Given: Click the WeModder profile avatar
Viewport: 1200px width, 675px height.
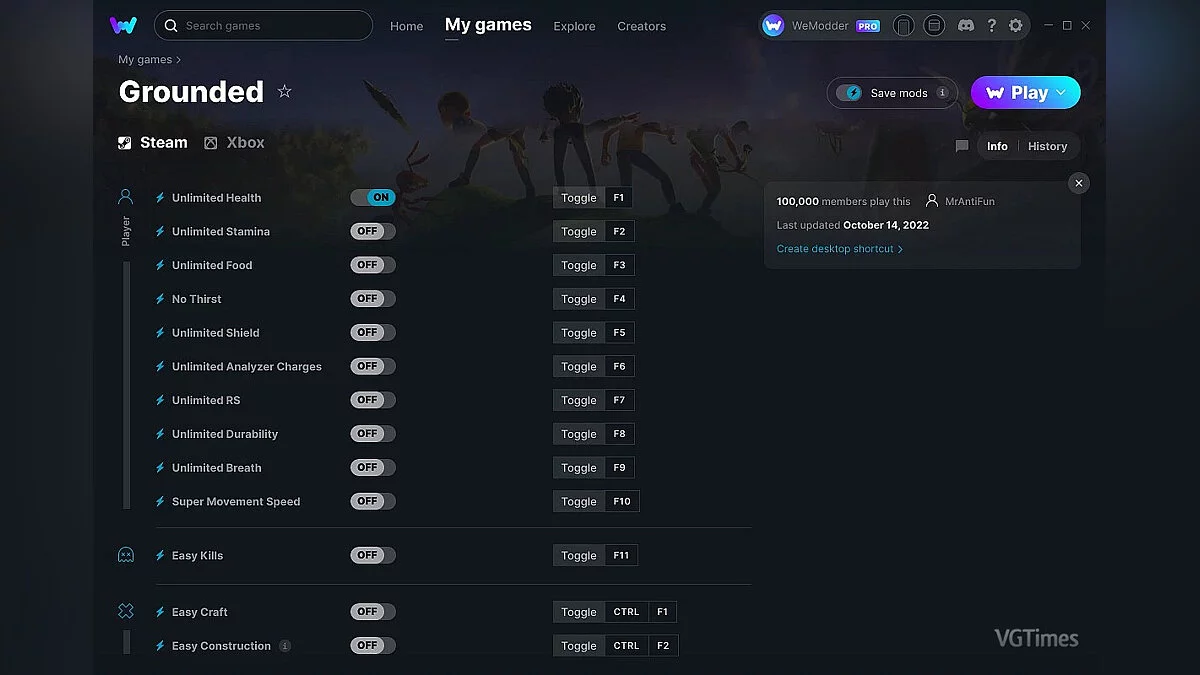Looking at the screenshot, I should [x=773, y=25].
